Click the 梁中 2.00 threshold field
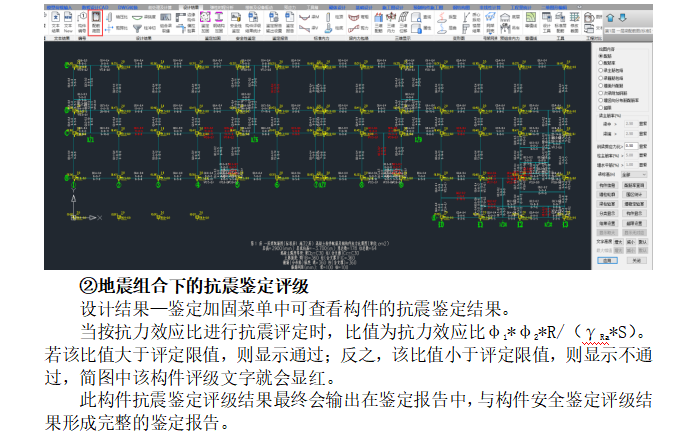The image size is (690, 446). (631, 124)
